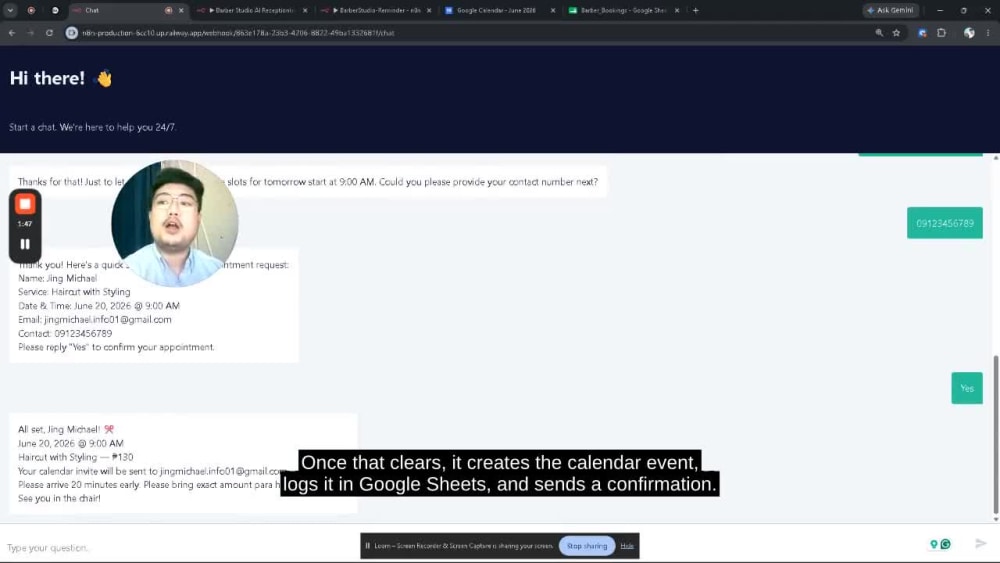Close the Barber_Bookings Google Sheets tab
Viewport: 1000px width, 563px height.
pos(677,10)
